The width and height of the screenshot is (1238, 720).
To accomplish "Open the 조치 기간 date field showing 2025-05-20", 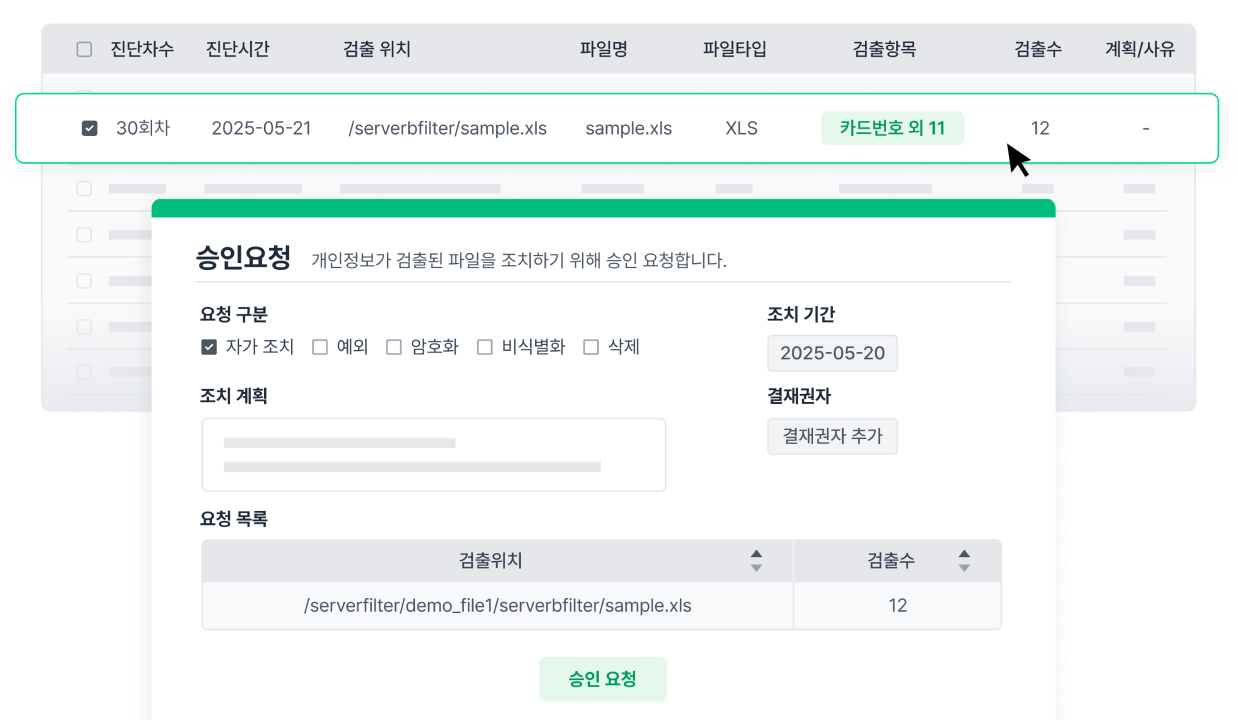I will tap(832, 353).
